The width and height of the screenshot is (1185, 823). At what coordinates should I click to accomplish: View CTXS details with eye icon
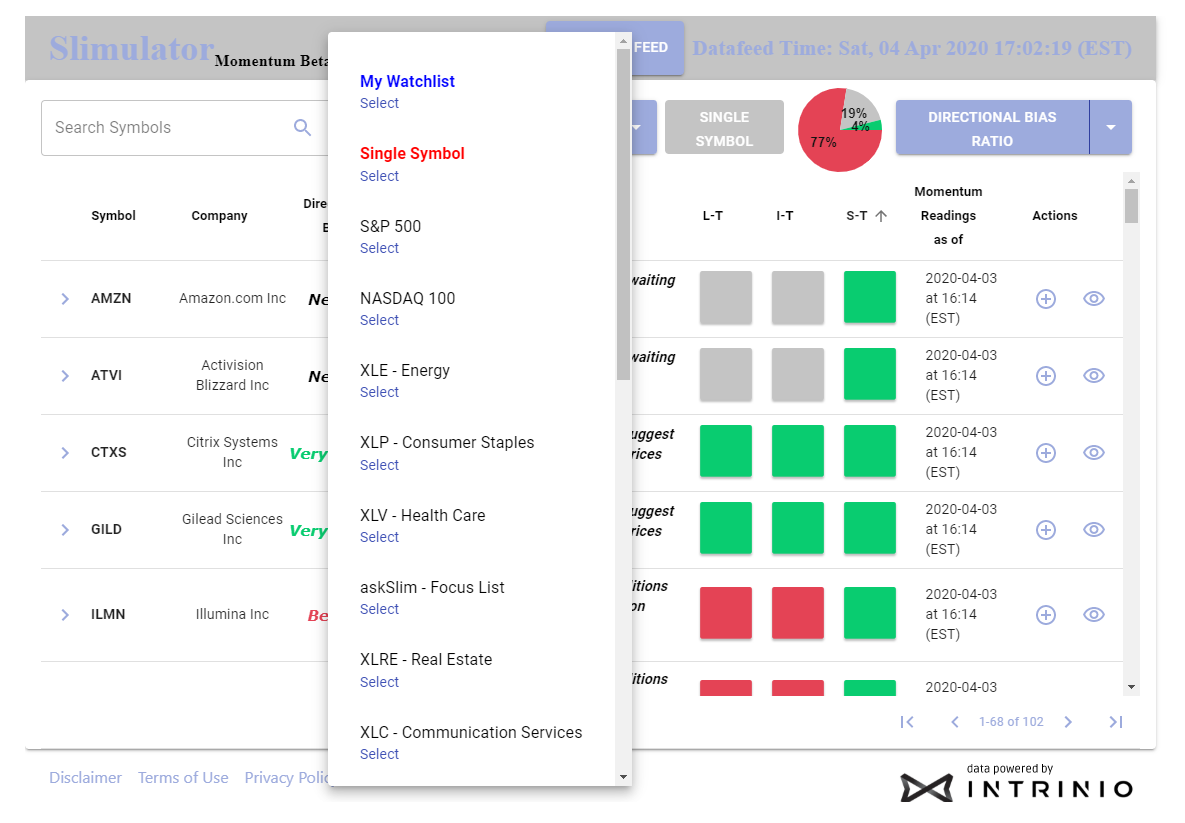[x=1094, y=453]
